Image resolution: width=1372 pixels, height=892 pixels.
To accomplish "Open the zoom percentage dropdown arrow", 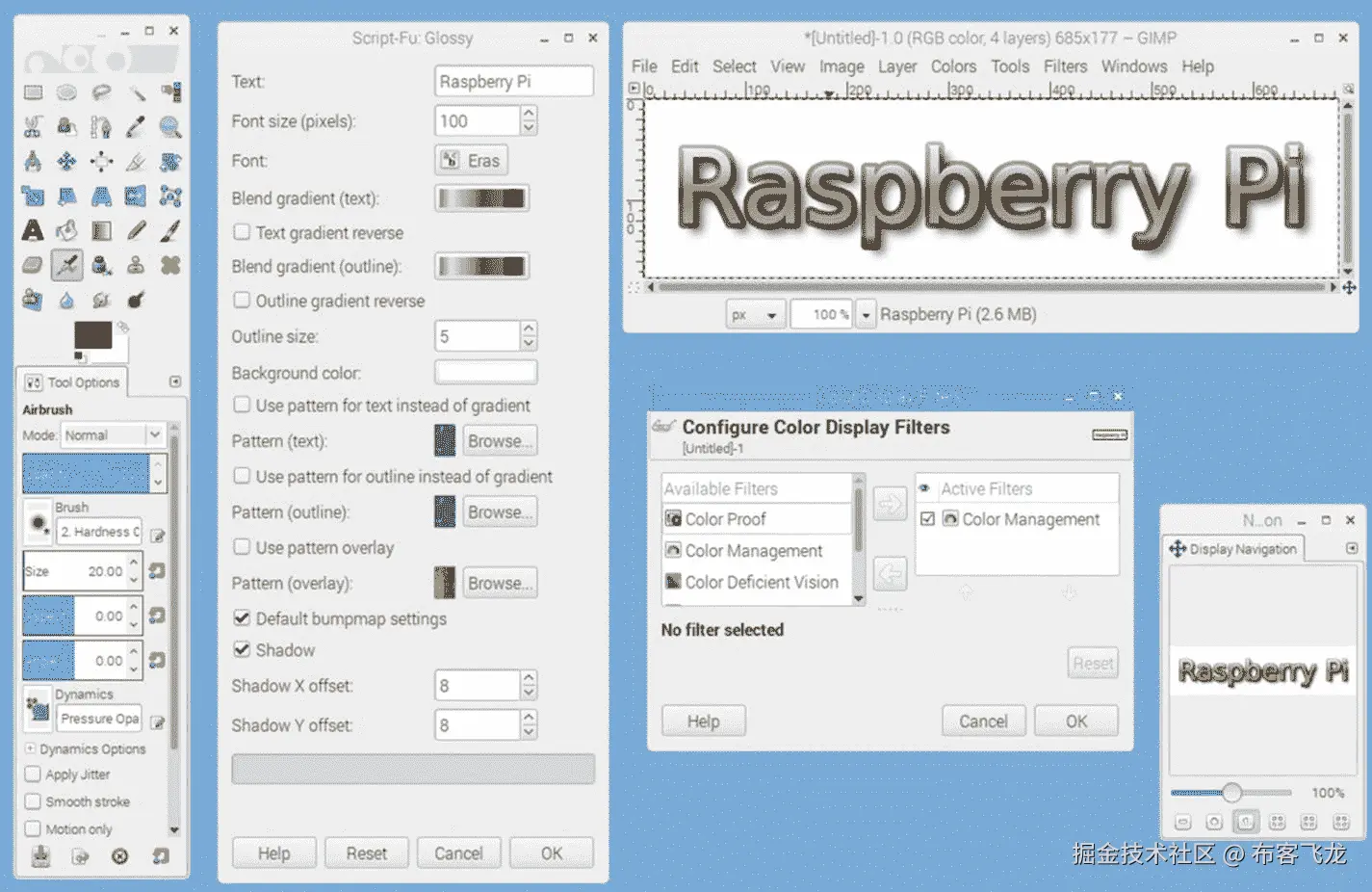I will click(865, 315).
